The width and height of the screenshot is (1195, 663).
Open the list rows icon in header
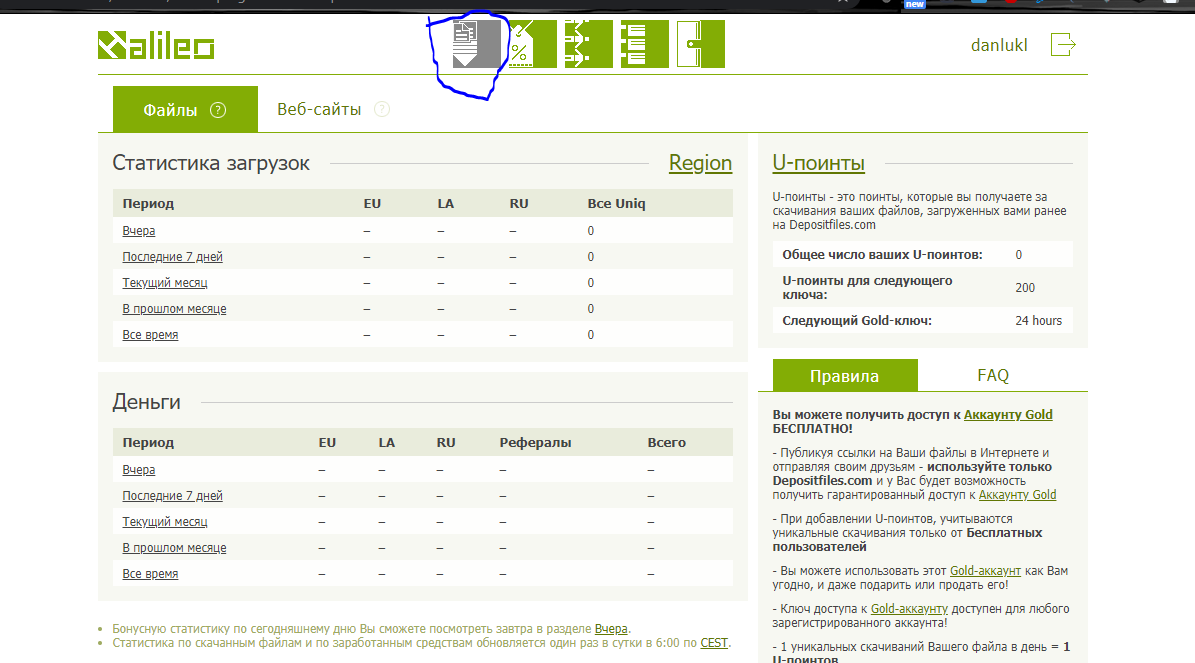point(645,44)
